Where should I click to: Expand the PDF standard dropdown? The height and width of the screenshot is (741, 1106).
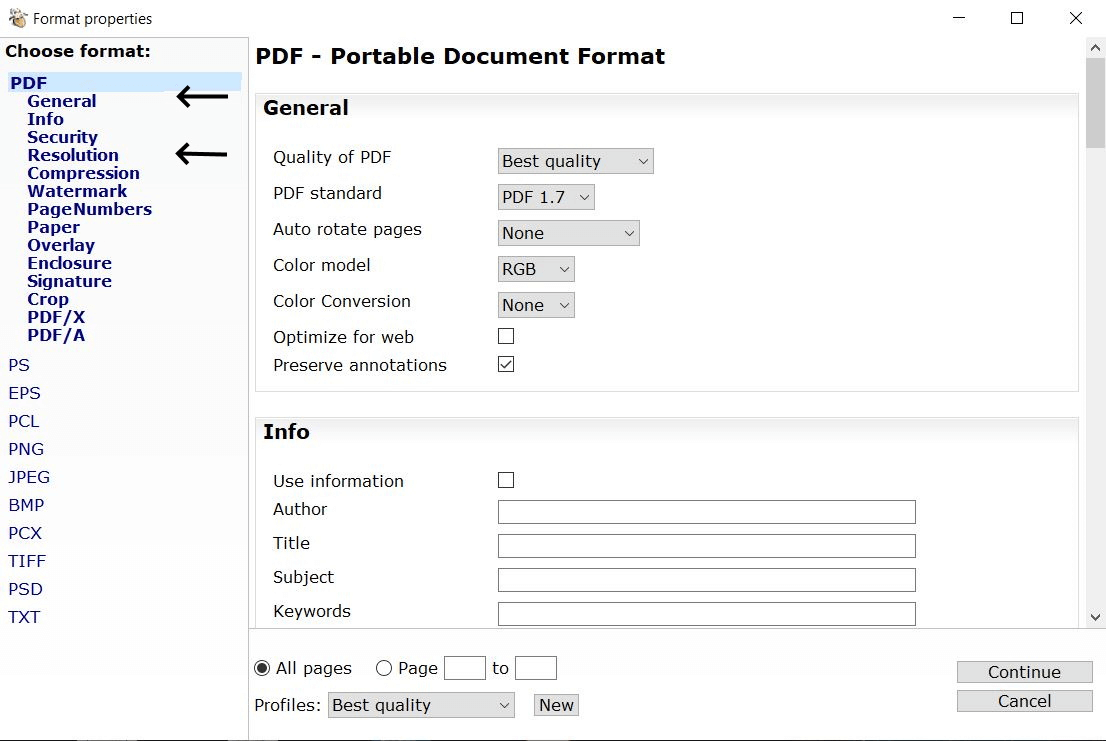point(546,197)
